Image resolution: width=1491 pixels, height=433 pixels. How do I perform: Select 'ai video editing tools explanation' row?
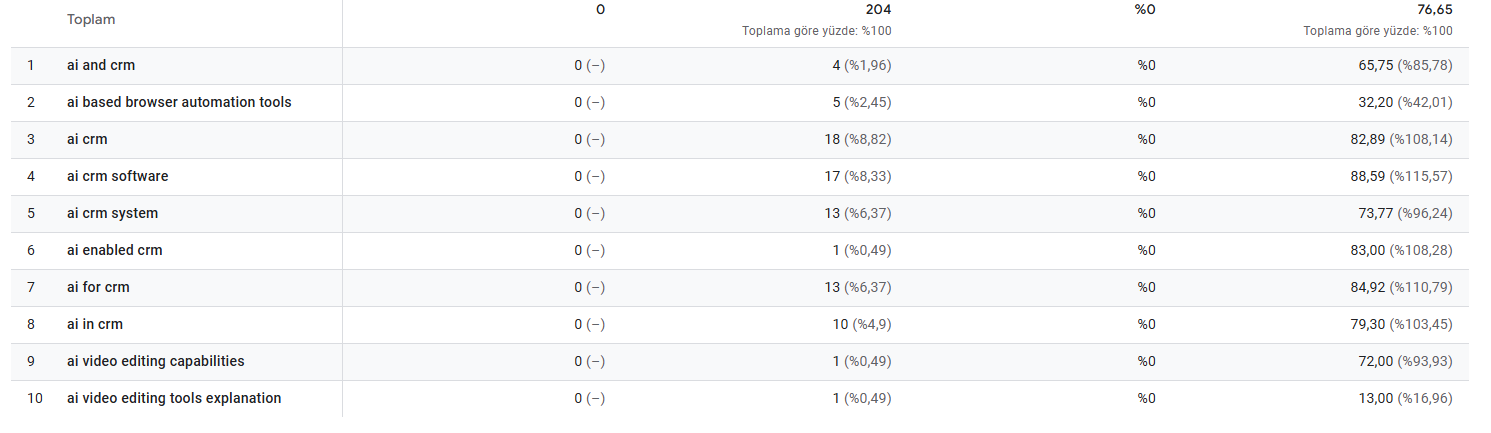click(x=740, y=398)
